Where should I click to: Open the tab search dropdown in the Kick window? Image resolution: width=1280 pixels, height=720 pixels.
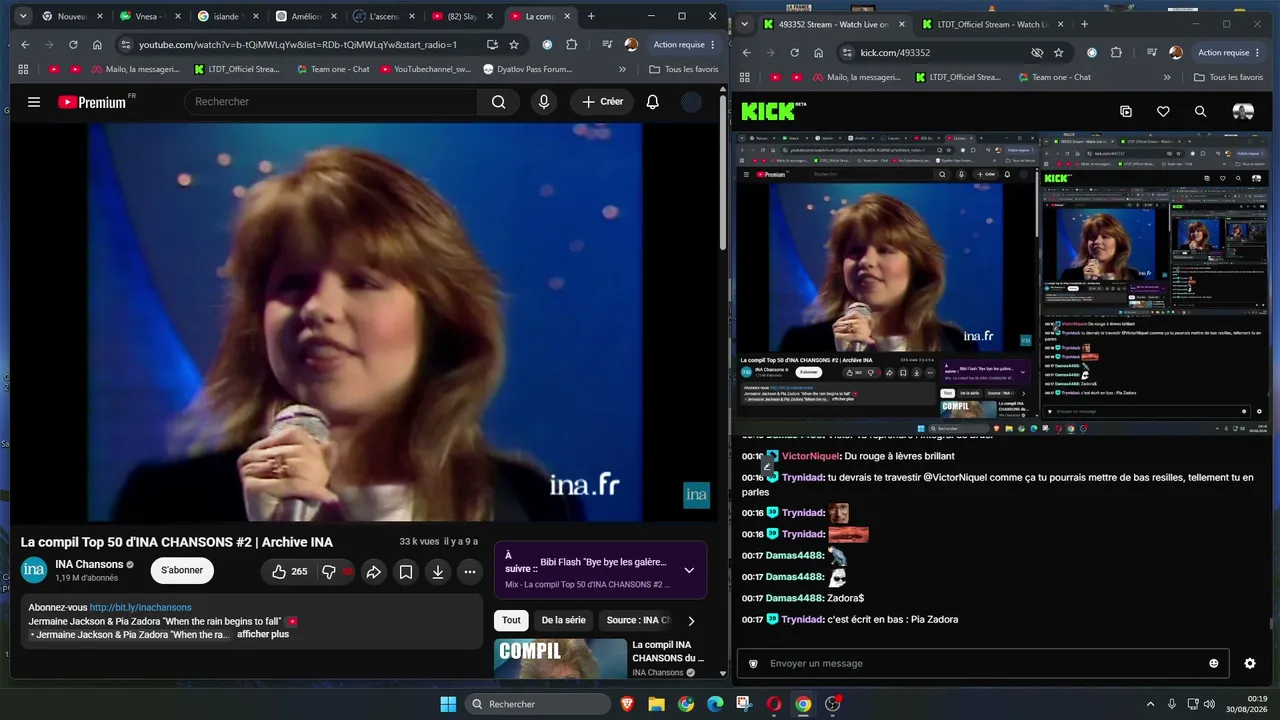click(744, 24)
